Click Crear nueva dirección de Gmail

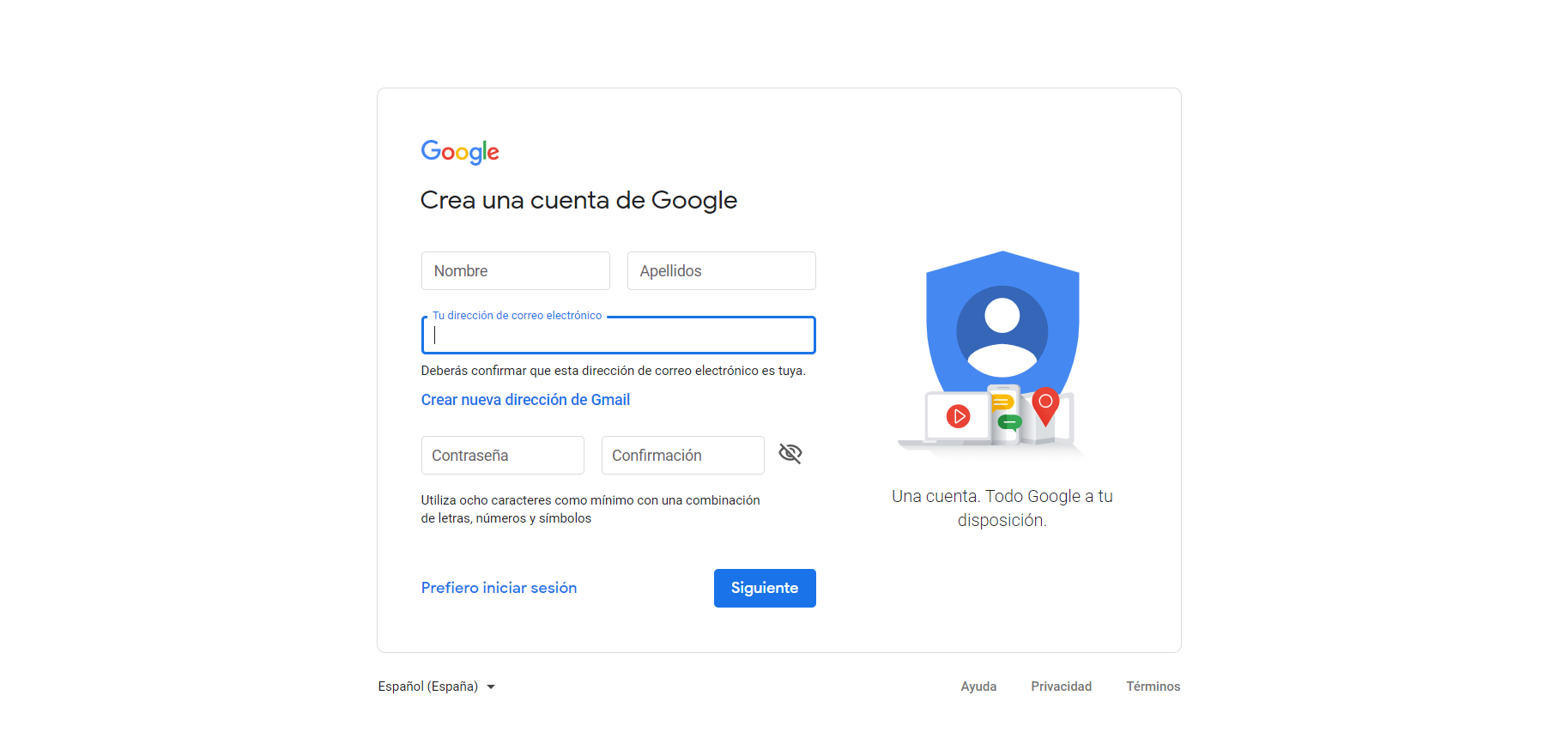click(x=525, y=400)
